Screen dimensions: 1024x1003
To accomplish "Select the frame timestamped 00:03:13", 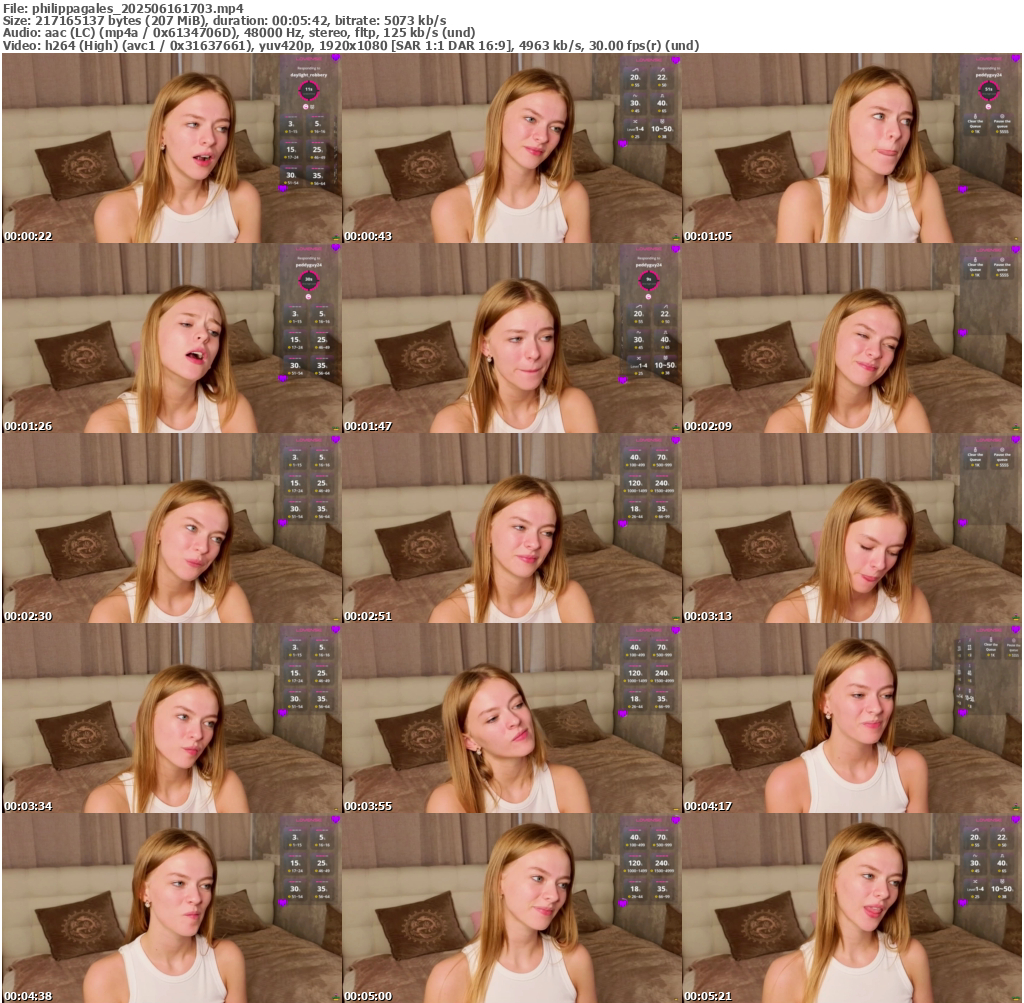I will (851, 528).
